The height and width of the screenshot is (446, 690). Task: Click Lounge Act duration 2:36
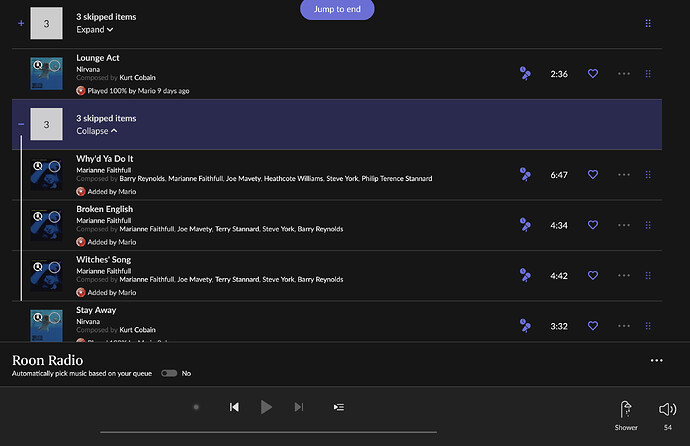[559, 74]
